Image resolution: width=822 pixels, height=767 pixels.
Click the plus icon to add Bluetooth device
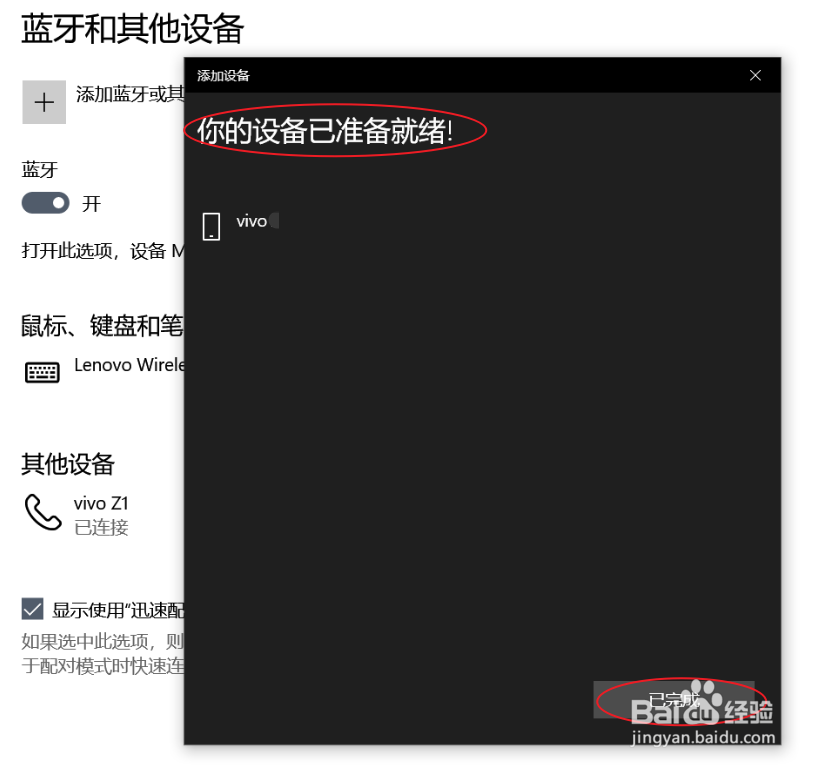click(x=44, y=102)
